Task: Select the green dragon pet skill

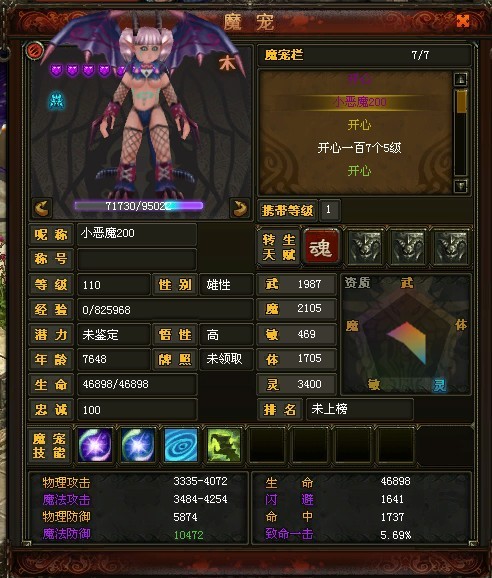Action: 224,445
